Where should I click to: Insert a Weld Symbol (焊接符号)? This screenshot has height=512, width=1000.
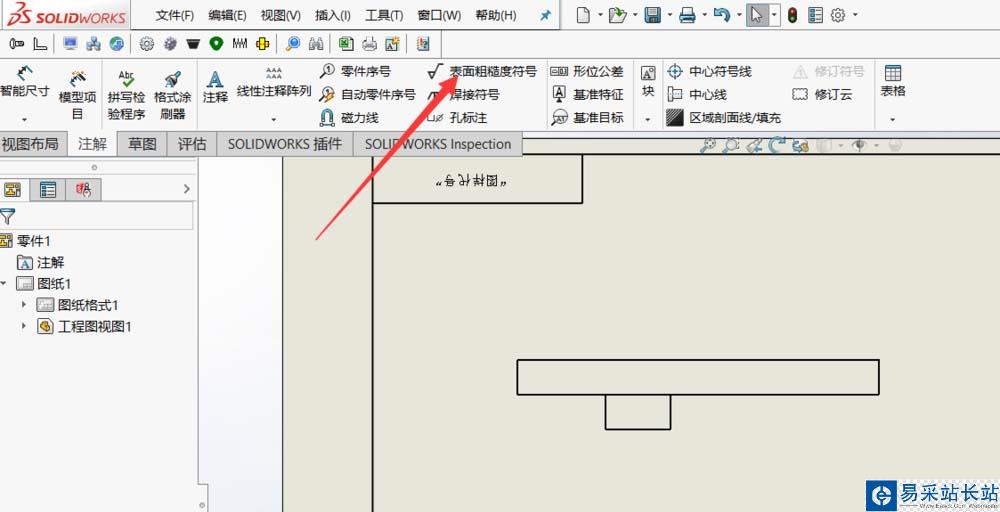[x=463, y=94]
